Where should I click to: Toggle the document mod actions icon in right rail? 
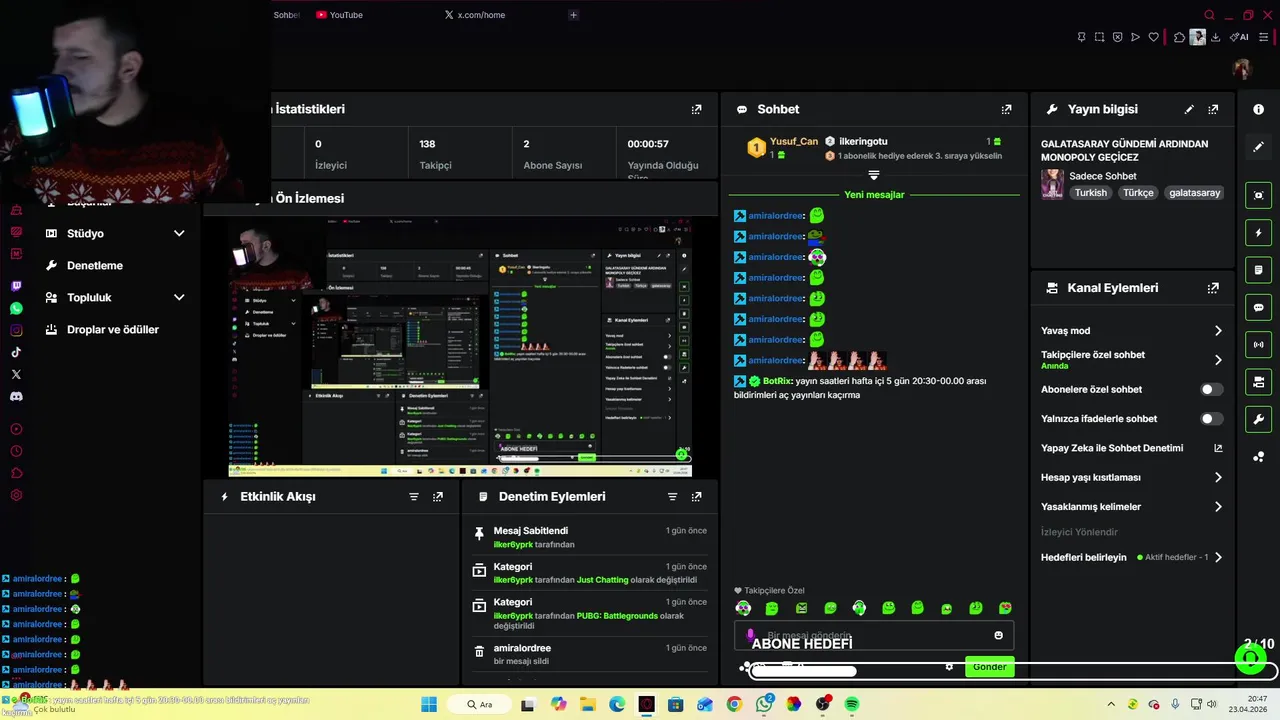1259,270
